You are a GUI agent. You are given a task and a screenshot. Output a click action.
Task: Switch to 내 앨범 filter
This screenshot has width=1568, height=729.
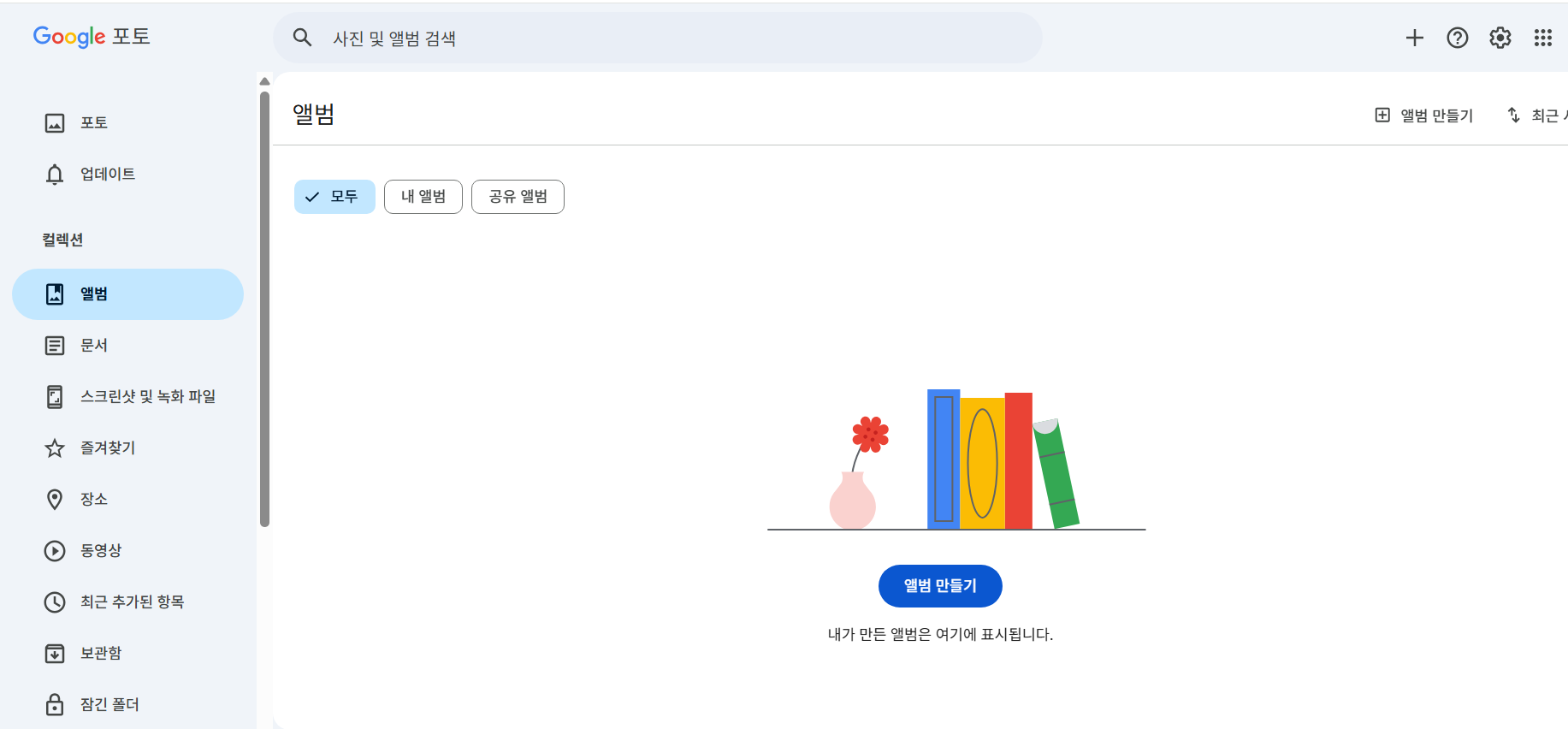(423, 196)
